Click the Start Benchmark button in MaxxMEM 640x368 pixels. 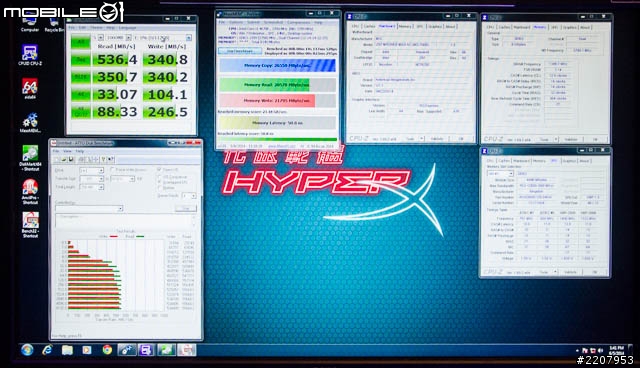[x=240, y=51]
